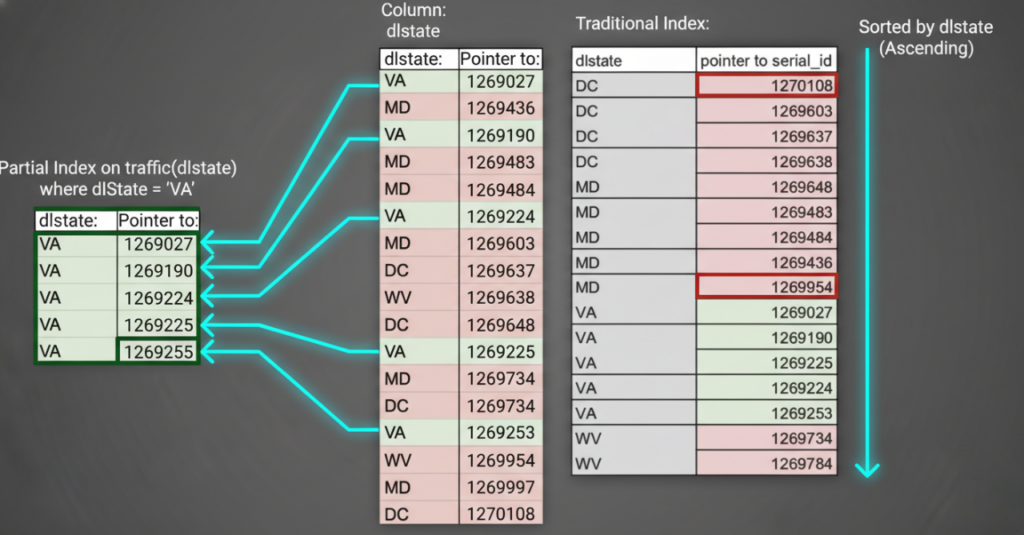Select the green-outlined 1269255 cell in Partial Index
The image size is (1024, 535).
tap(158, 351)
